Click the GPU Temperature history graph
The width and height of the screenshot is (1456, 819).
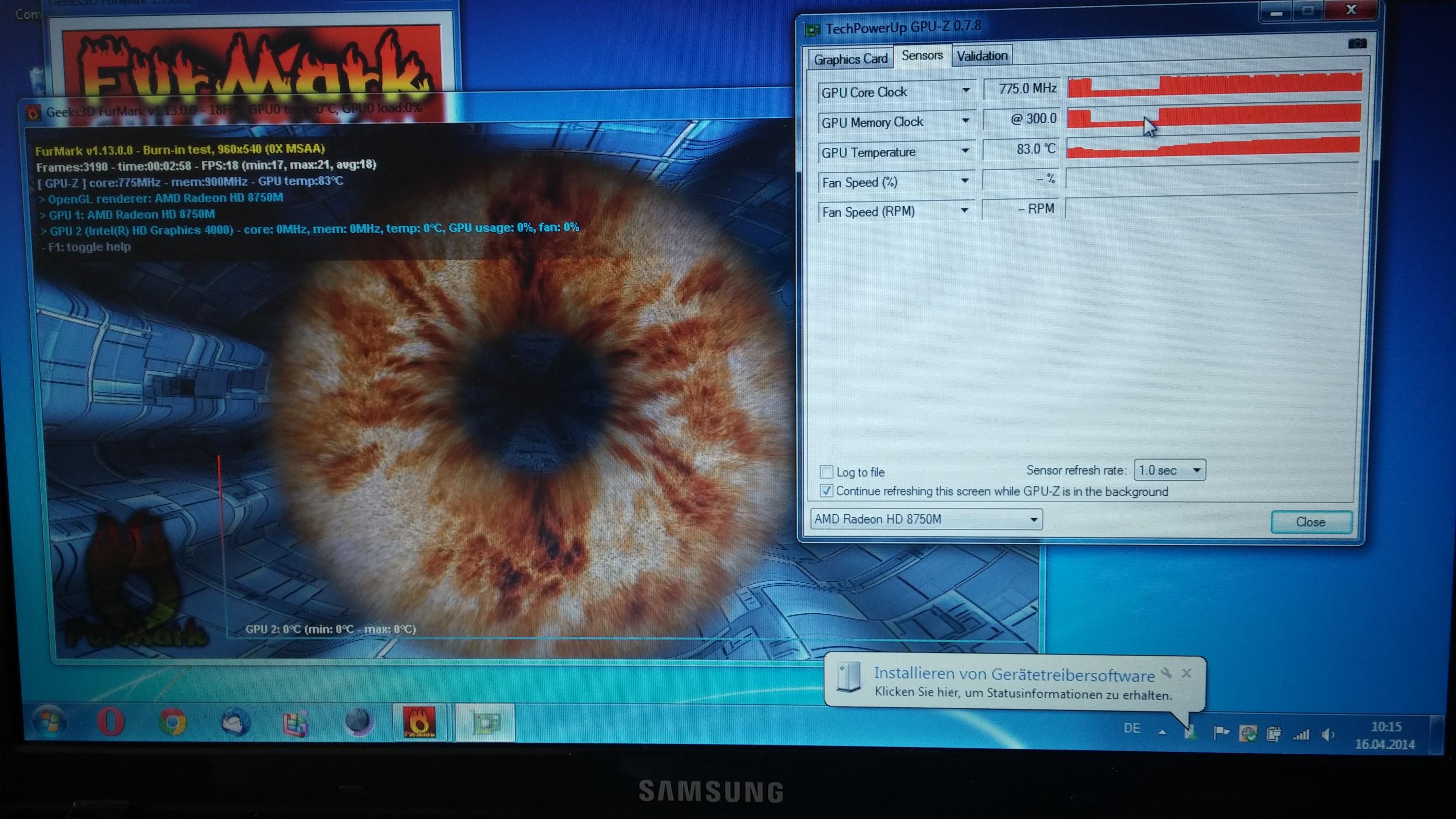(x=1213, y=148)
